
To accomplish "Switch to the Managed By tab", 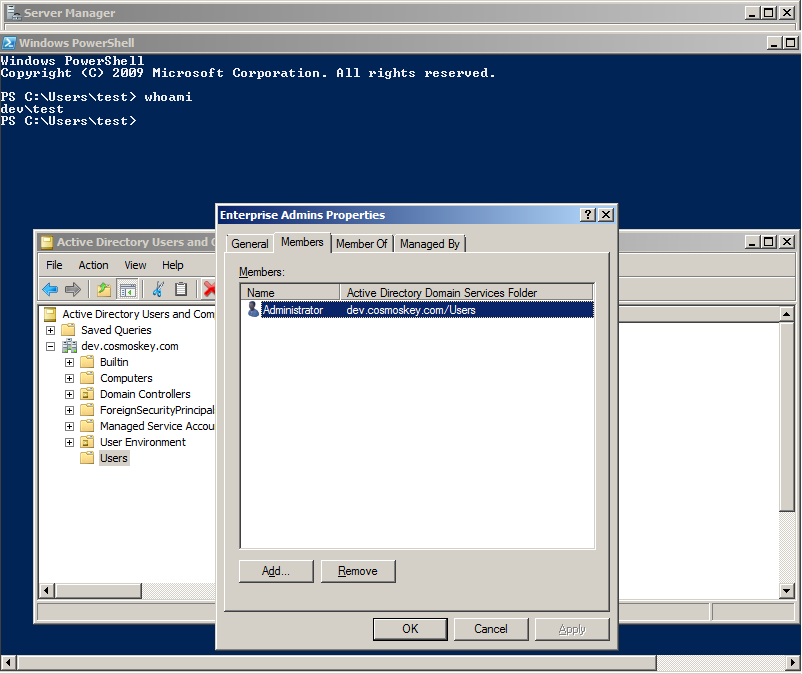I will point(430,243).
